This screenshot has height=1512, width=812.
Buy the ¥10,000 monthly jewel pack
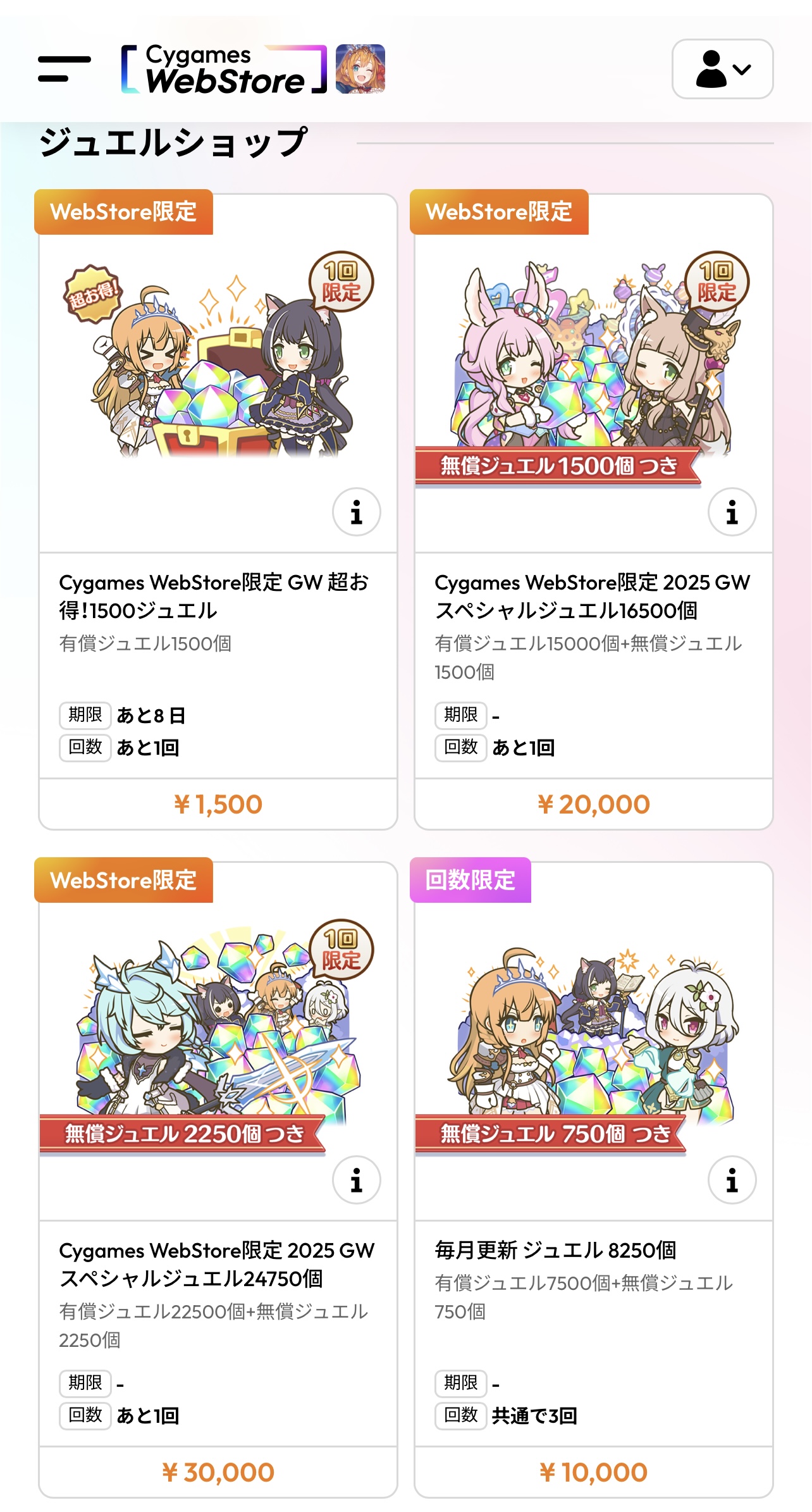click(x=594, y=1472)
